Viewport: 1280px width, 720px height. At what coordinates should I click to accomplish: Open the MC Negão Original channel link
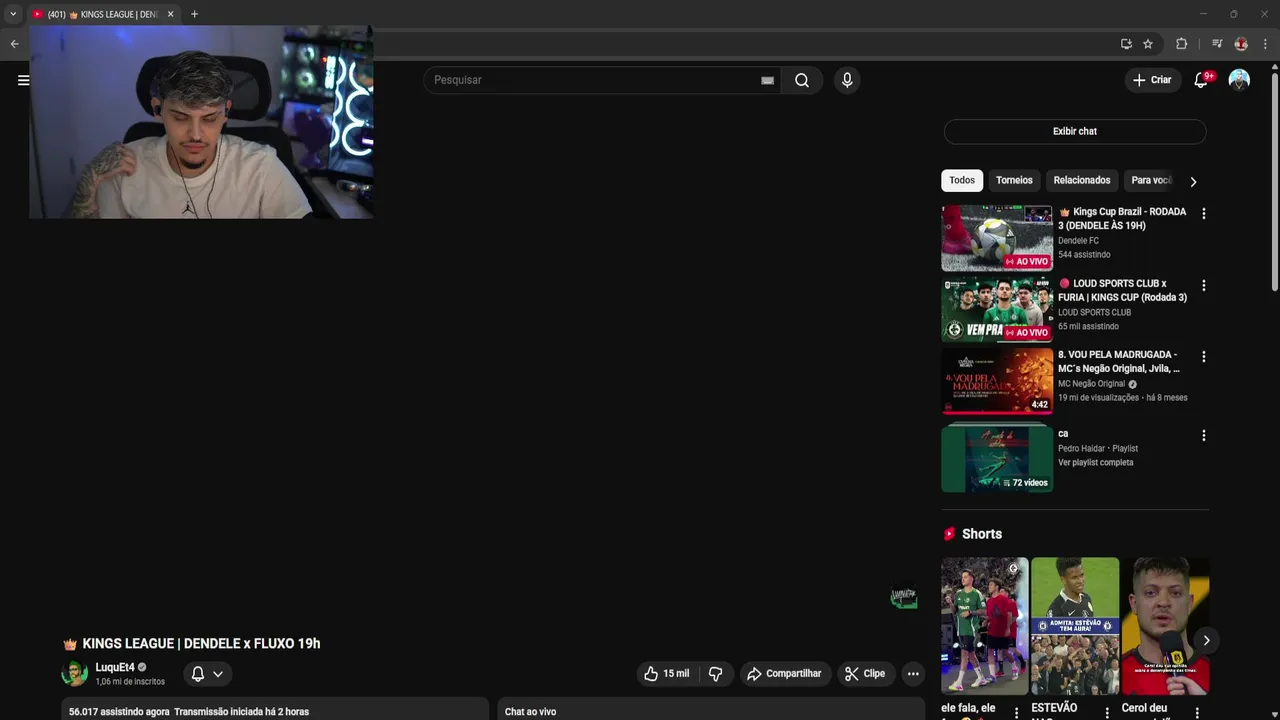pyautogui.click(x=1092, y=384)
